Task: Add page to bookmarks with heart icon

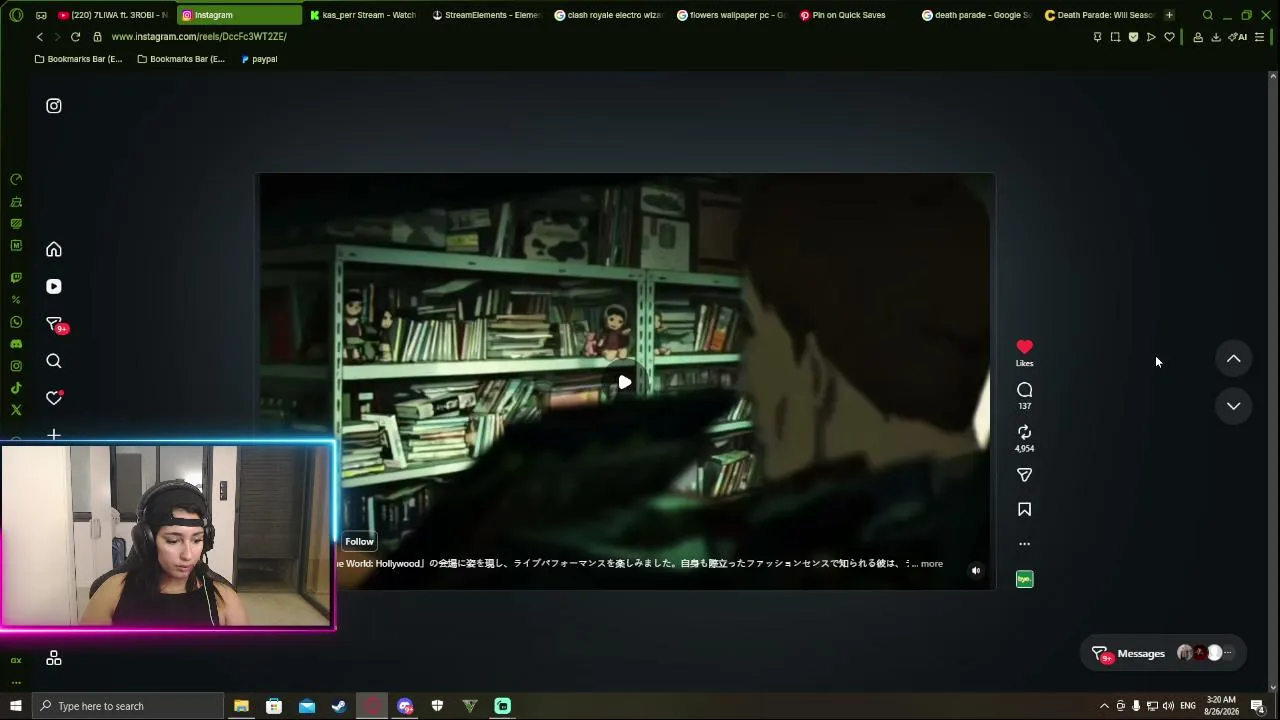Action: [1169, 37]
